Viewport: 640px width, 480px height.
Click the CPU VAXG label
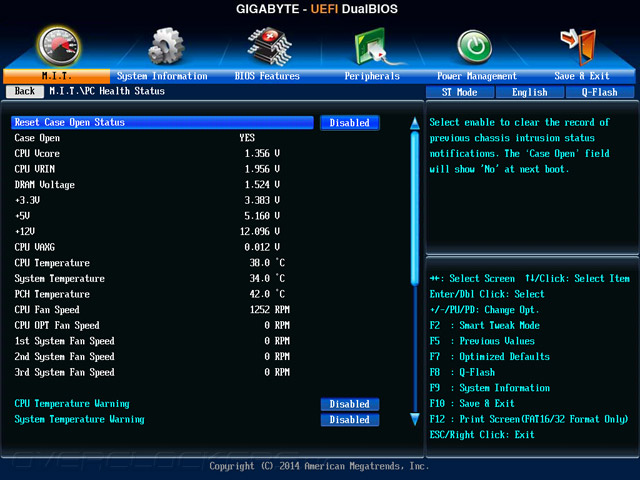click(x=35, y=247)
